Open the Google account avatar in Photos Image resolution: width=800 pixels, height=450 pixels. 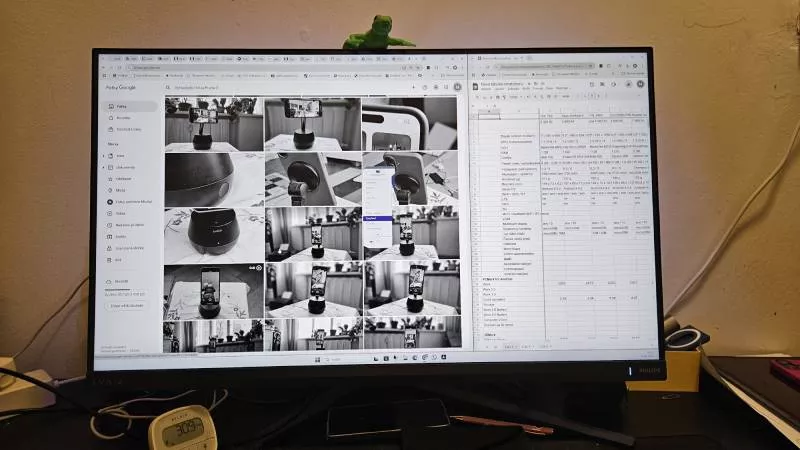(x=455, y=88)
